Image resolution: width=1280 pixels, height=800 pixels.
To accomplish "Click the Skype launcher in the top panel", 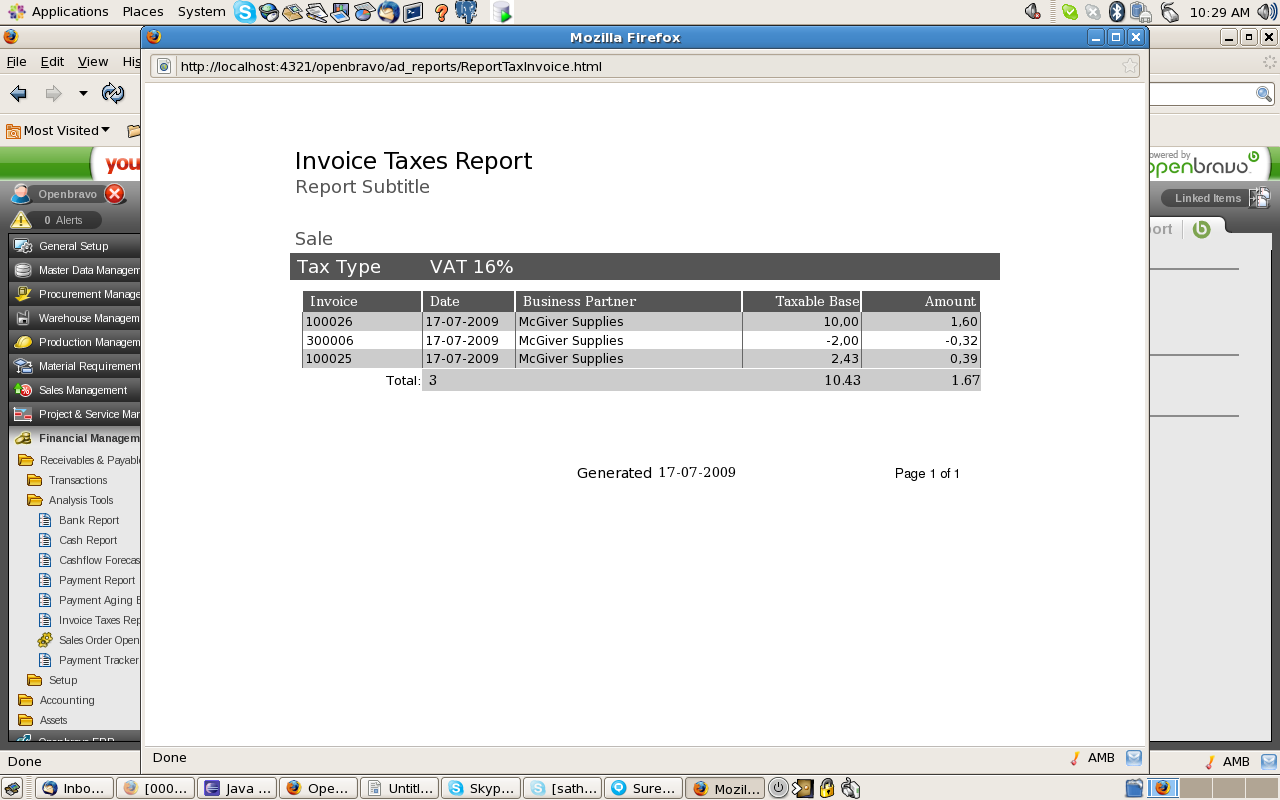I will [245, 12].
